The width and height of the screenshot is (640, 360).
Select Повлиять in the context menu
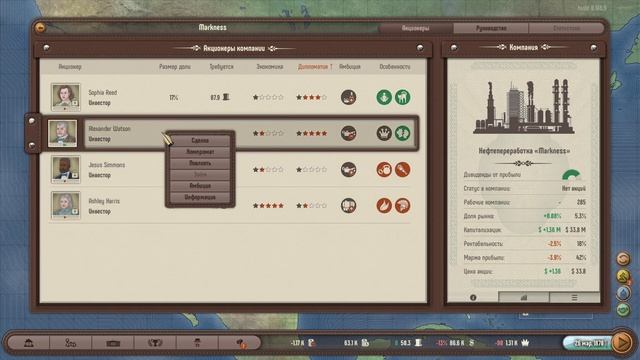[x=200, y=163]
